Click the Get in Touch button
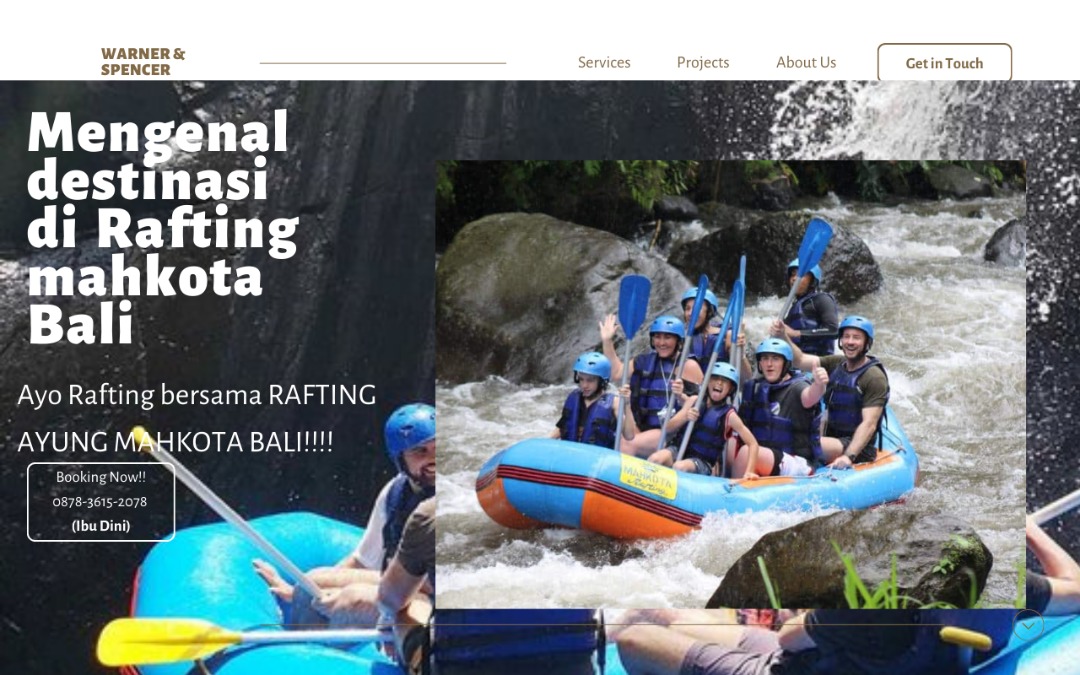The width and height of the screenshot is (1080, 675). pos(944,63)
